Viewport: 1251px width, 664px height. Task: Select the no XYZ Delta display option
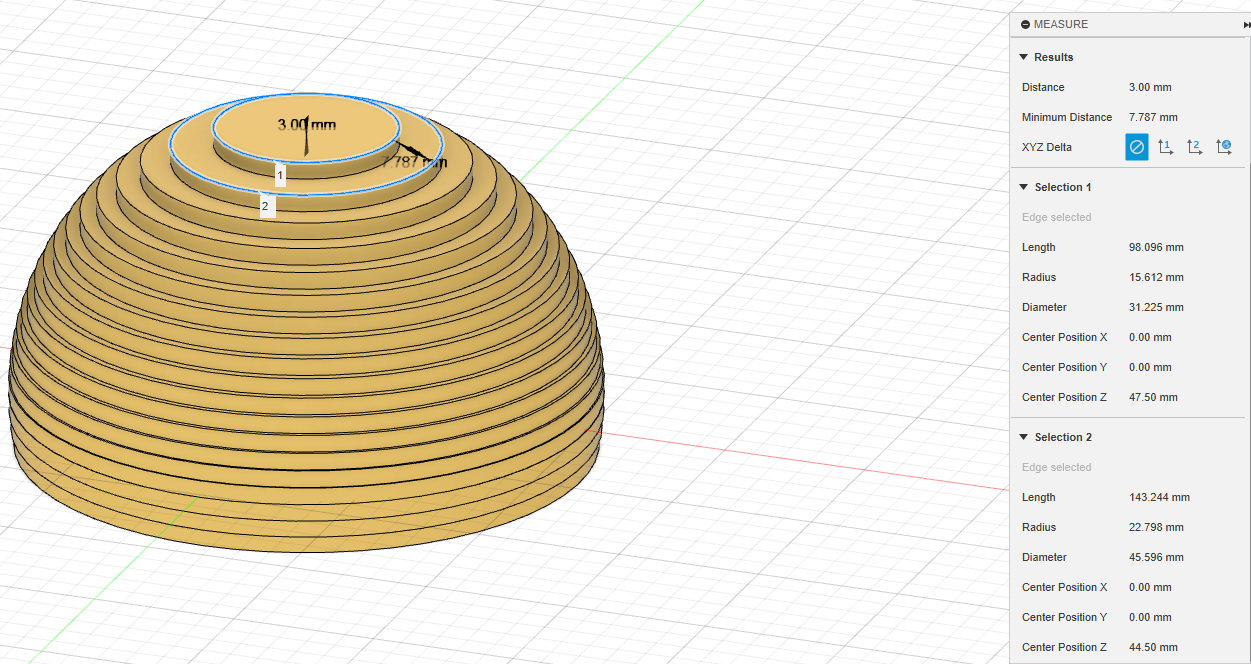click(x=1137, y=147)
